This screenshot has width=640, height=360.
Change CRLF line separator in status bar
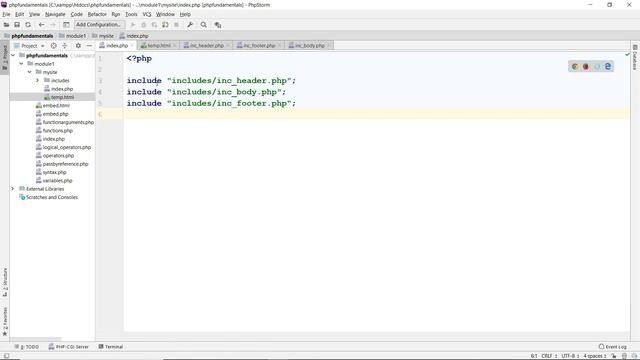click(x=549, y=356)
